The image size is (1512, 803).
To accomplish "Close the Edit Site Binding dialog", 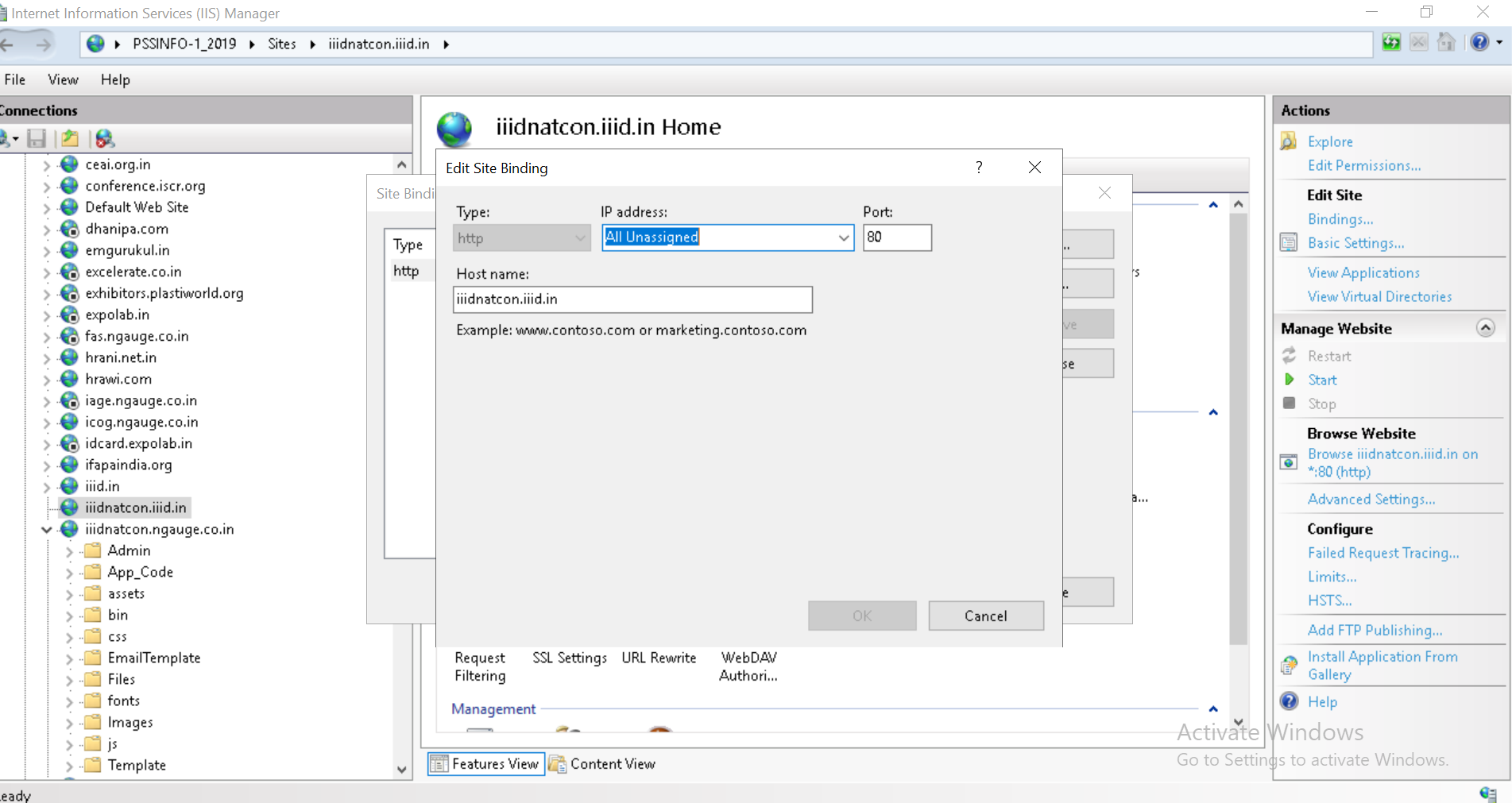I will point(1034,168).
